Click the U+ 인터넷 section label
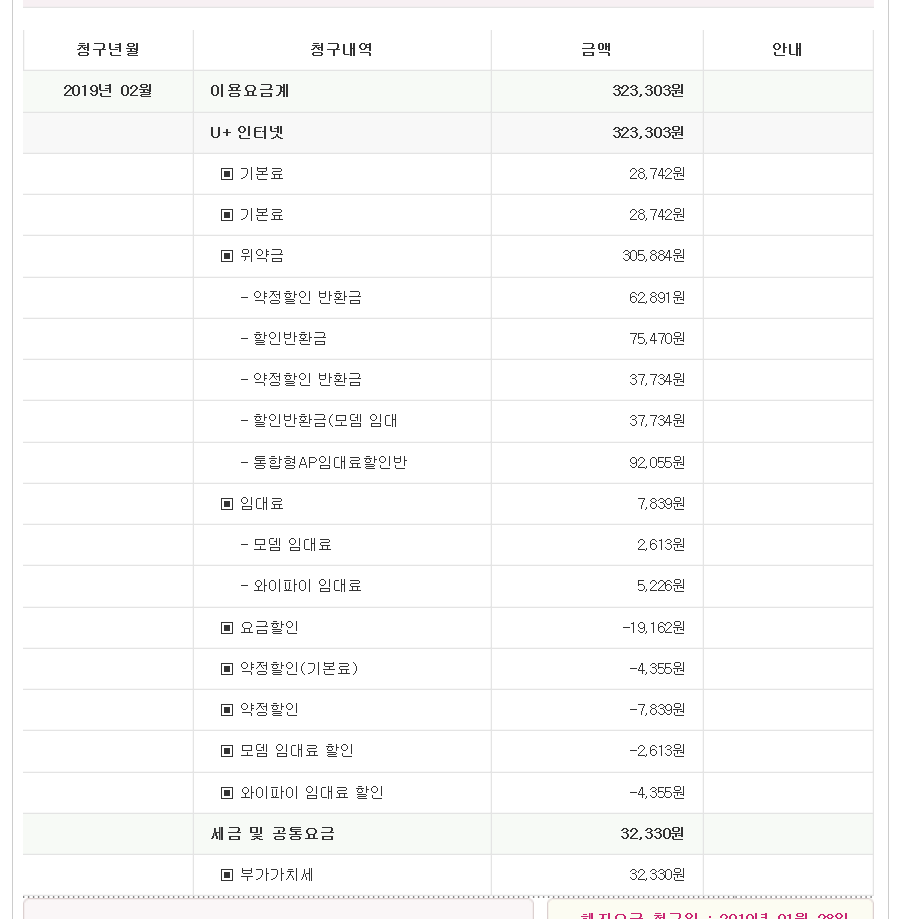Screen dimensions: 897x919 coord(247,132)
